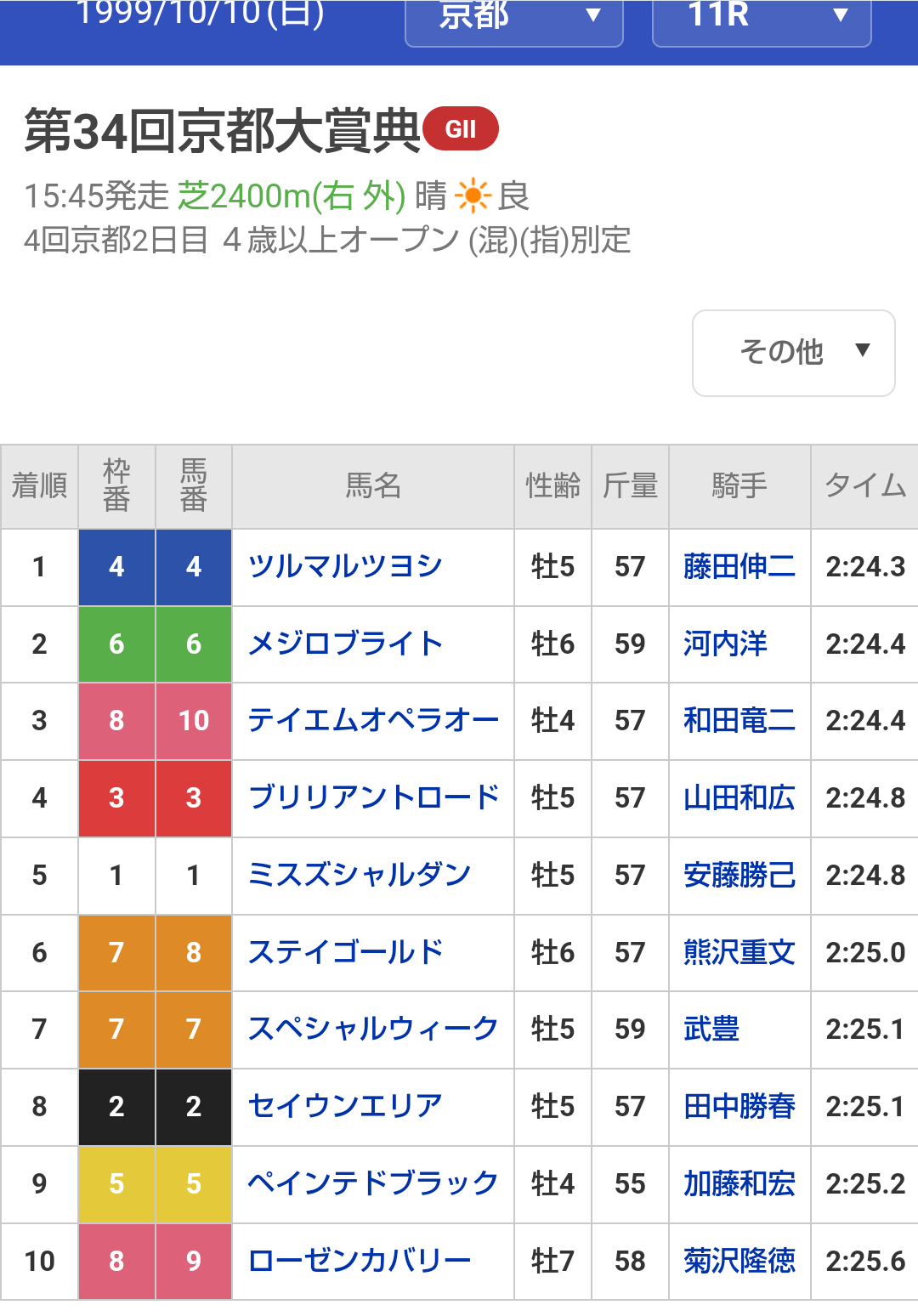Open horse メジロブライト page
Screen dimensions: 918x1316
345,644
